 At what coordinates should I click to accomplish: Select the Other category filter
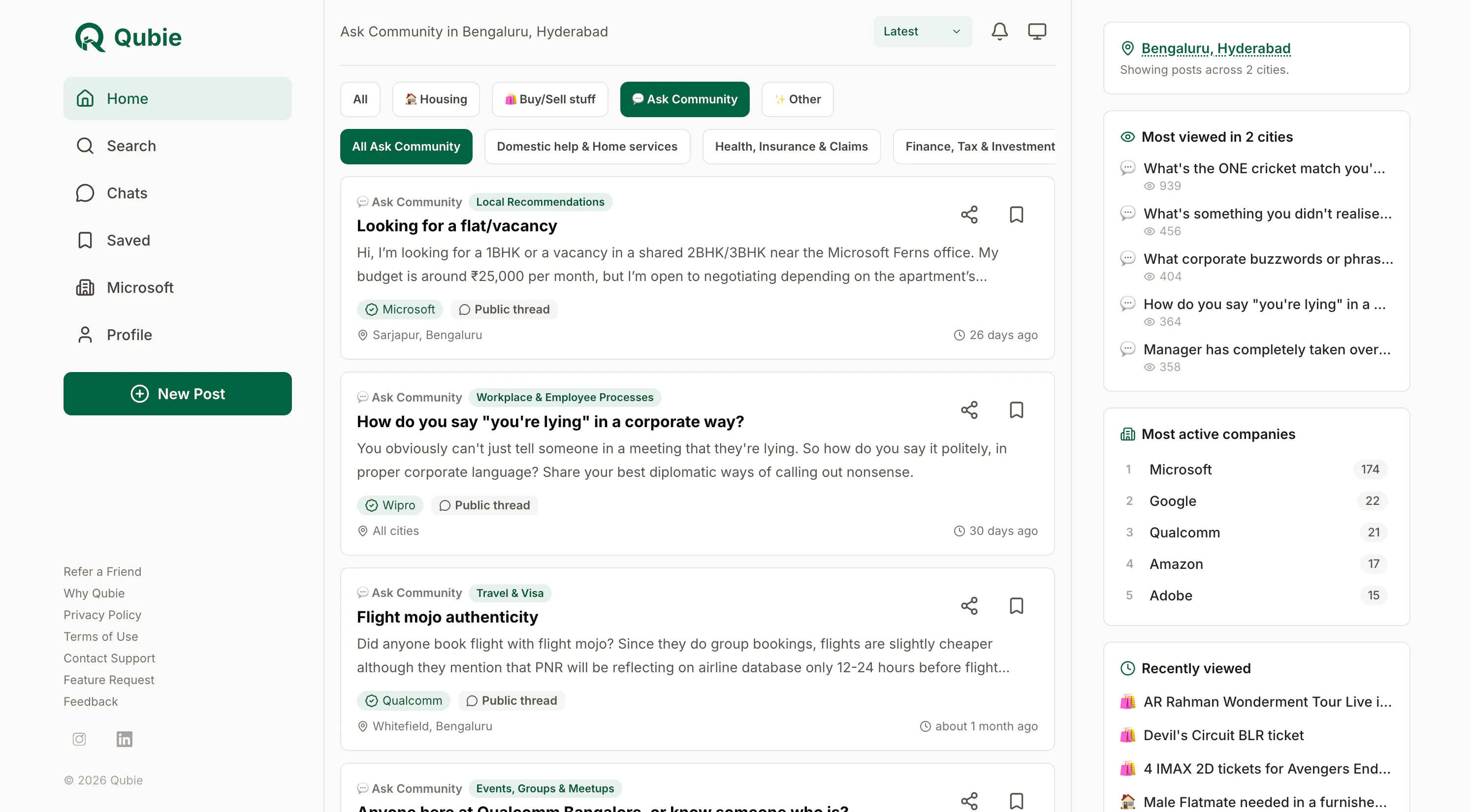click(797, 99)
